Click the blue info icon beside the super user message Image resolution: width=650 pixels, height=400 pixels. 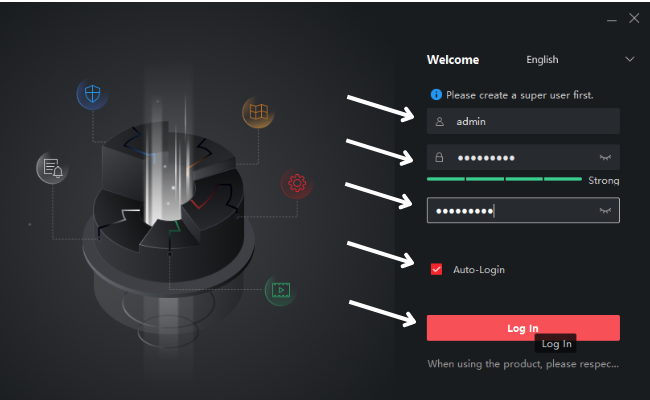click(x=436, y=95)
